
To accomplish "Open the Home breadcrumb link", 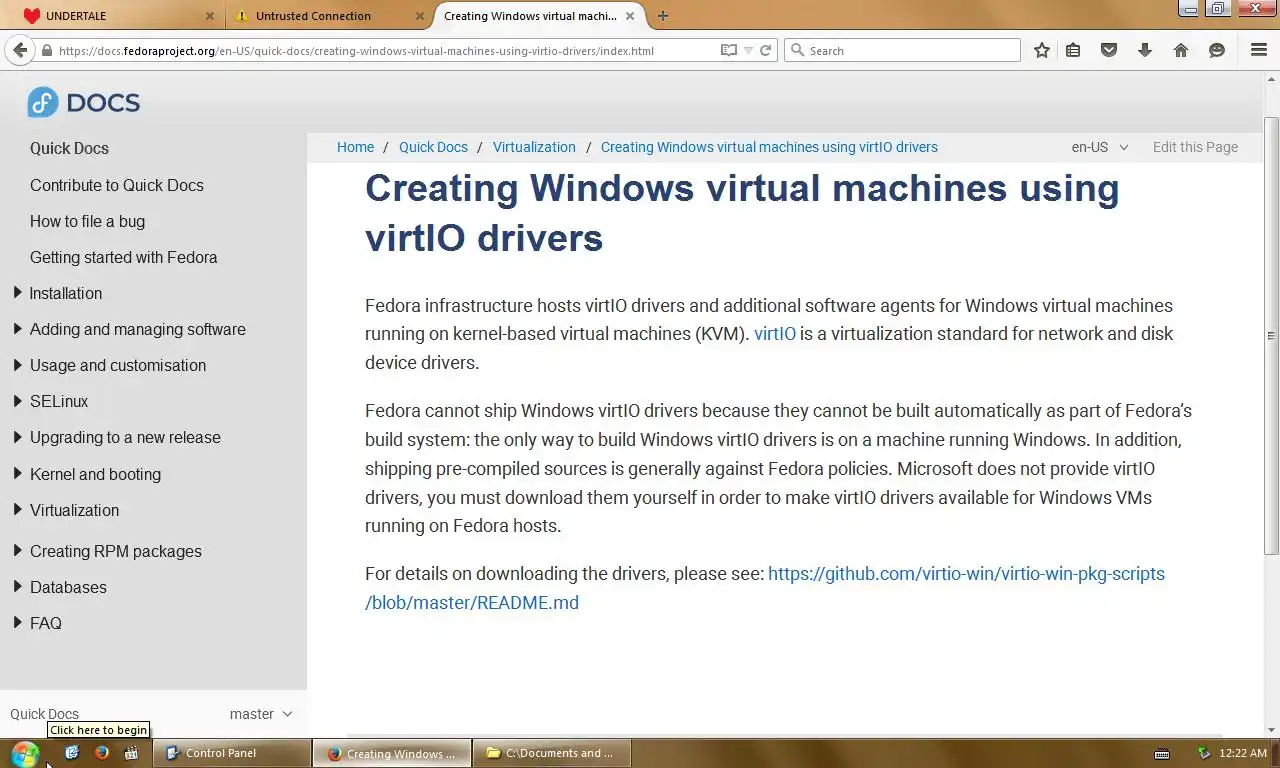I will click(355, 147).
